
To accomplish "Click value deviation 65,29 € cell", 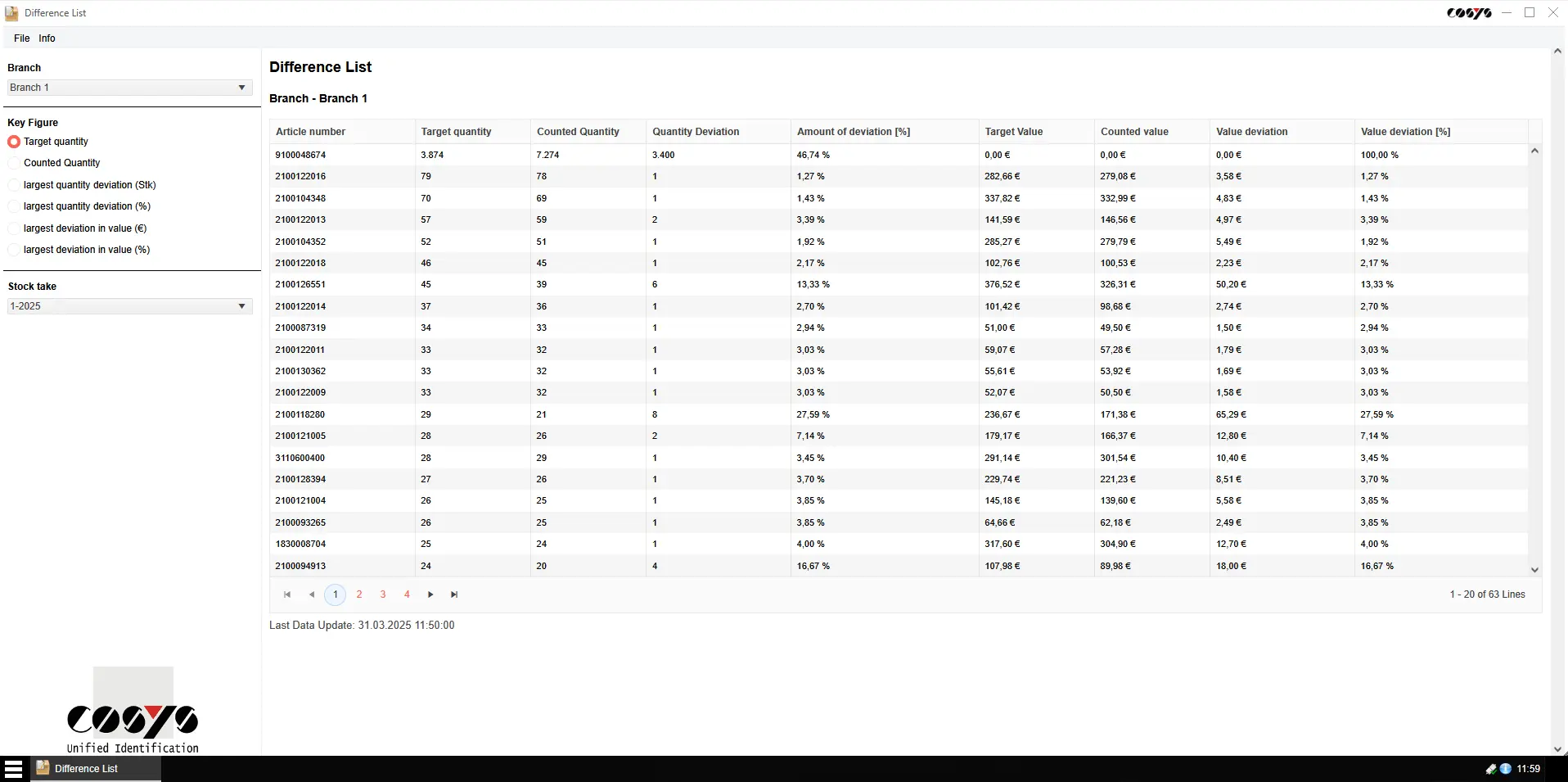I will click(1282, 414).
